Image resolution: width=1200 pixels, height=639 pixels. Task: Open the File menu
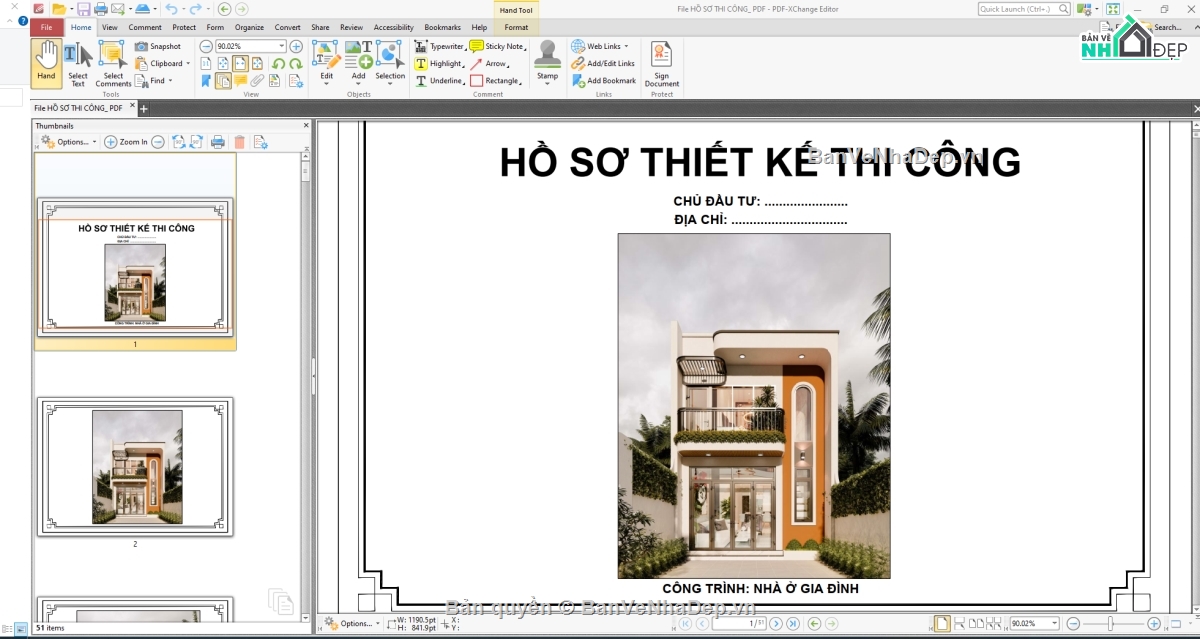pyautogui.click(x=47, y=27)
